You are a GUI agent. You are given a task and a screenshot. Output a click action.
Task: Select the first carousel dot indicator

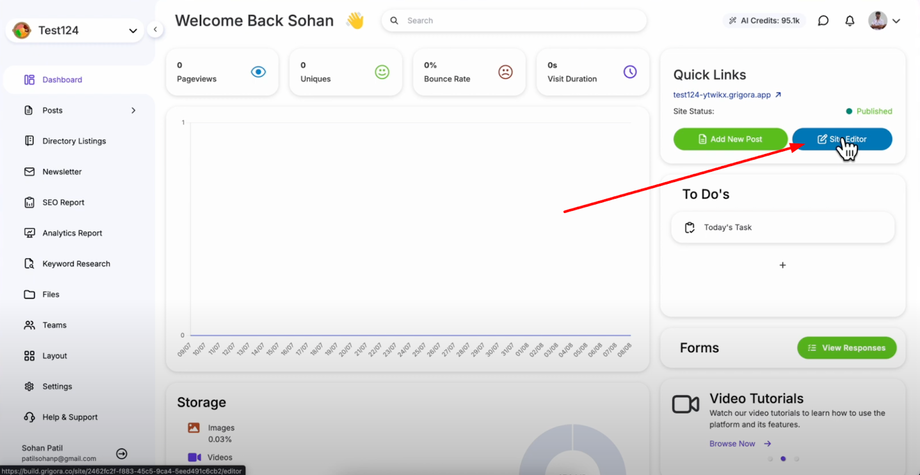pos(770,459)
